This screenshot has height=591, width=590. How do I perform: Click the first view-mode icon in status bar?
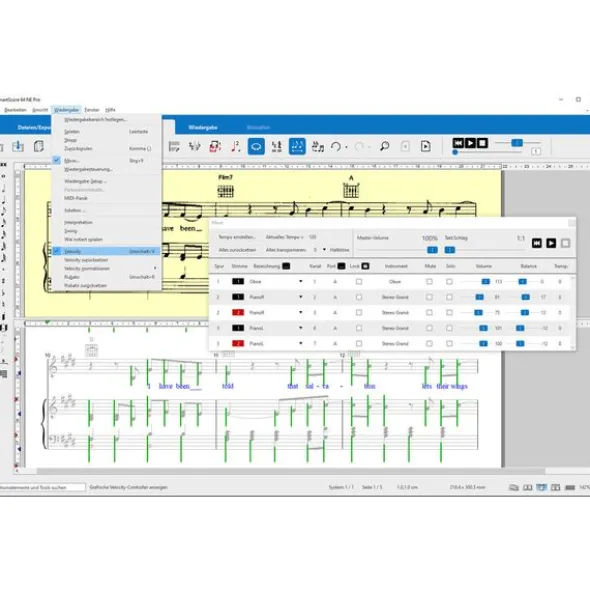point(514,487)
